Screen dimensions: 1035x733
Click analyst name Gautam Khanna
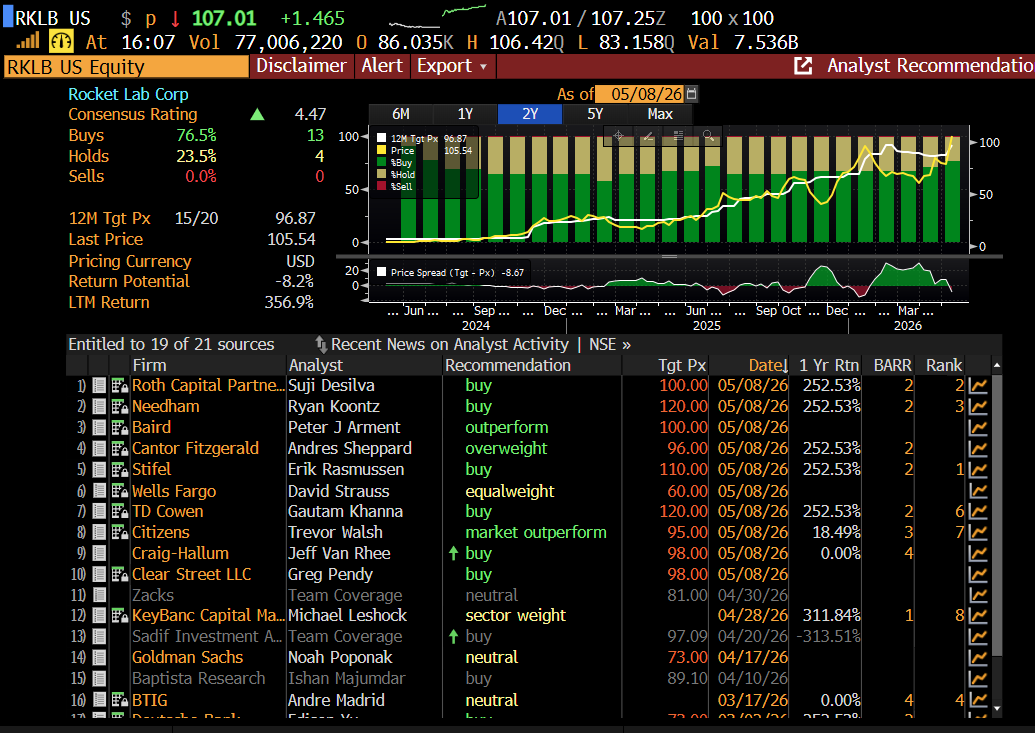tap(345, 512)
